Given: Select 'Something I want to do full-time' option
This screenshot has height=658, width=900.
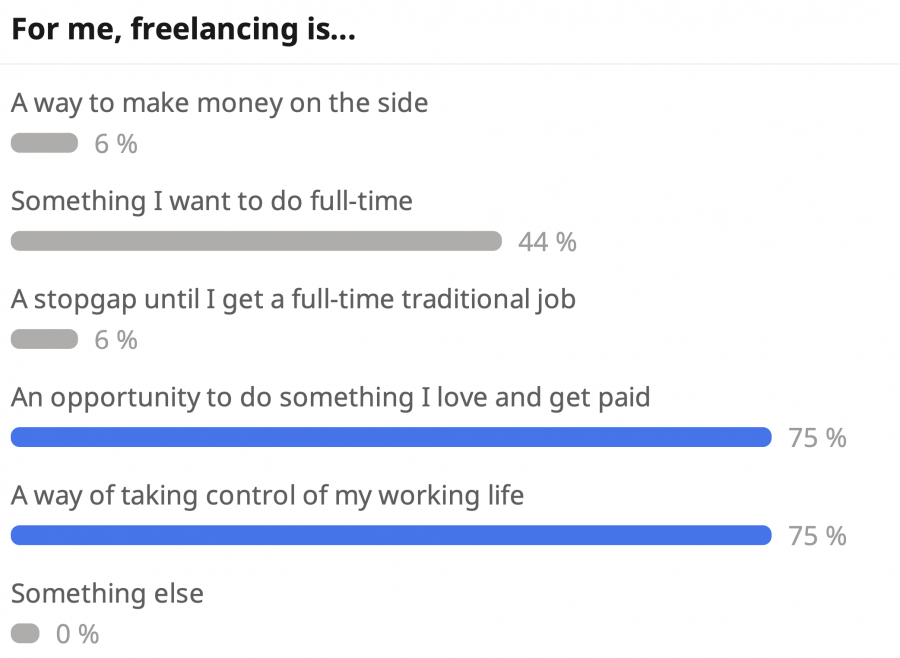Looking at the screenshot, I should [x=212, y=202].
